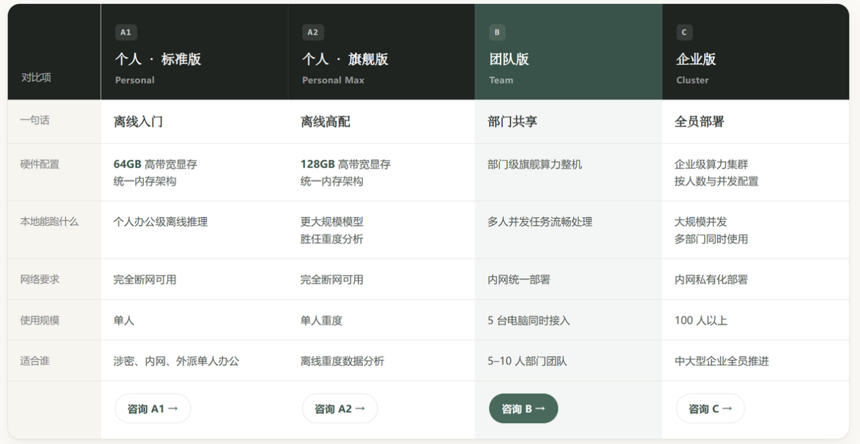Screen dimensions: 860x444
Task: Click the 内网私有化部署 cell
Action: point(711,280)
